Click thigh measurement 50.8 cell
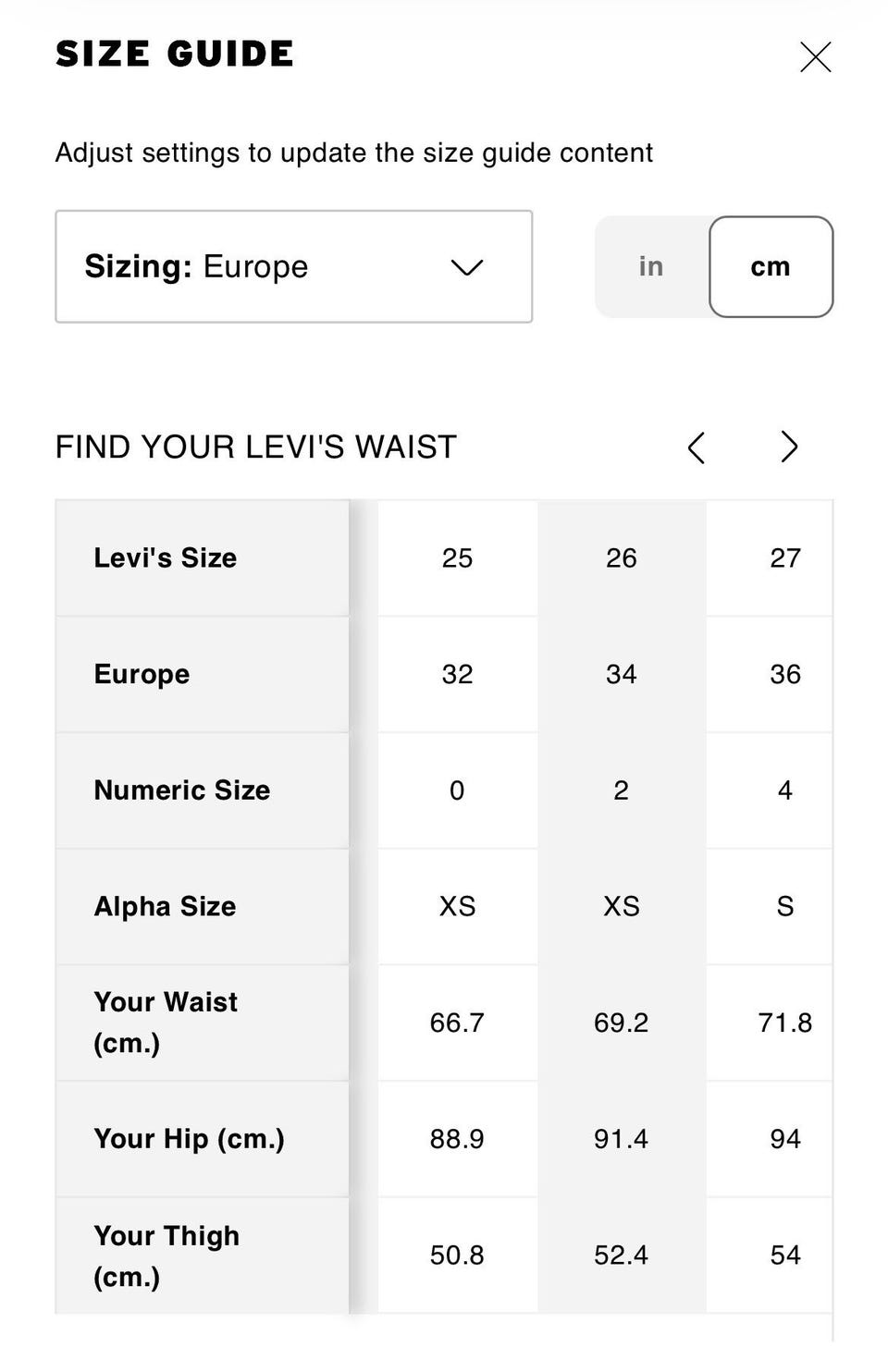 click(457, 1255)
